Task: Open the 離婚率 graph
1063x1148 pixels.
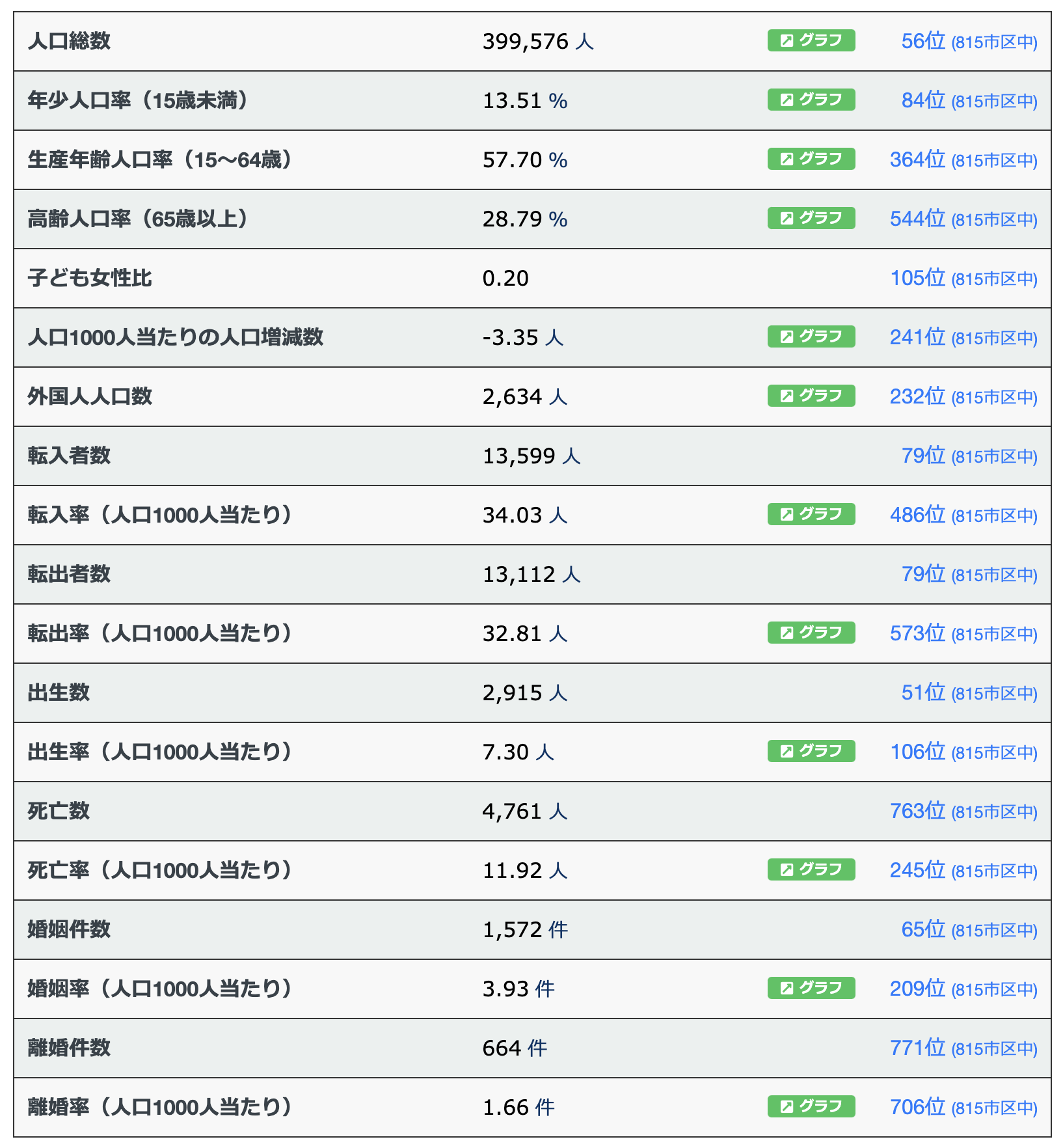Action: point(811,1107)
